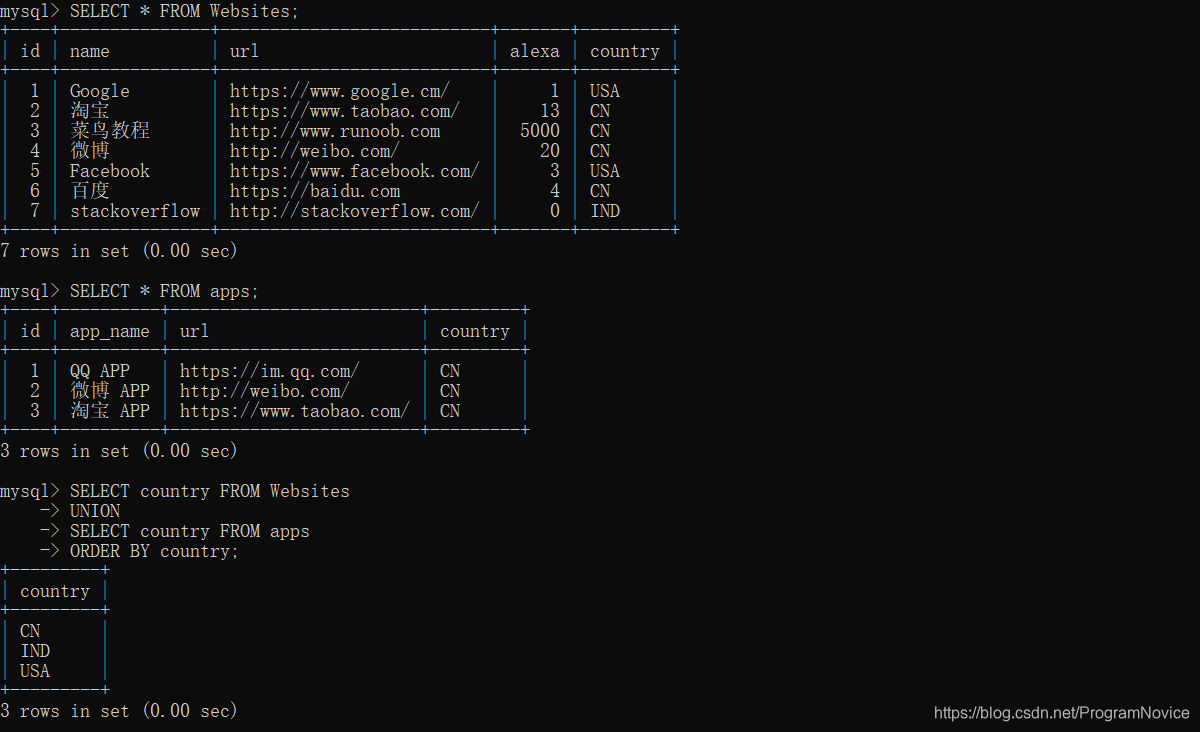Viewport: 1200px width, 732px height.
Task: Select the '7 rows in set' status line
Action: [x=119, y=251]
